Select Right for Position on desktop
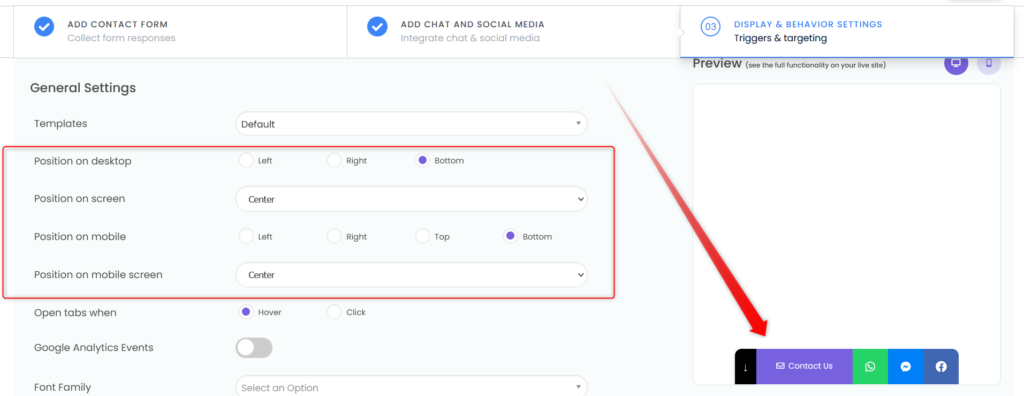Image resolution: width=1024 pixels, height=396 pixels. pyautogui.click(x=334, y=160)
